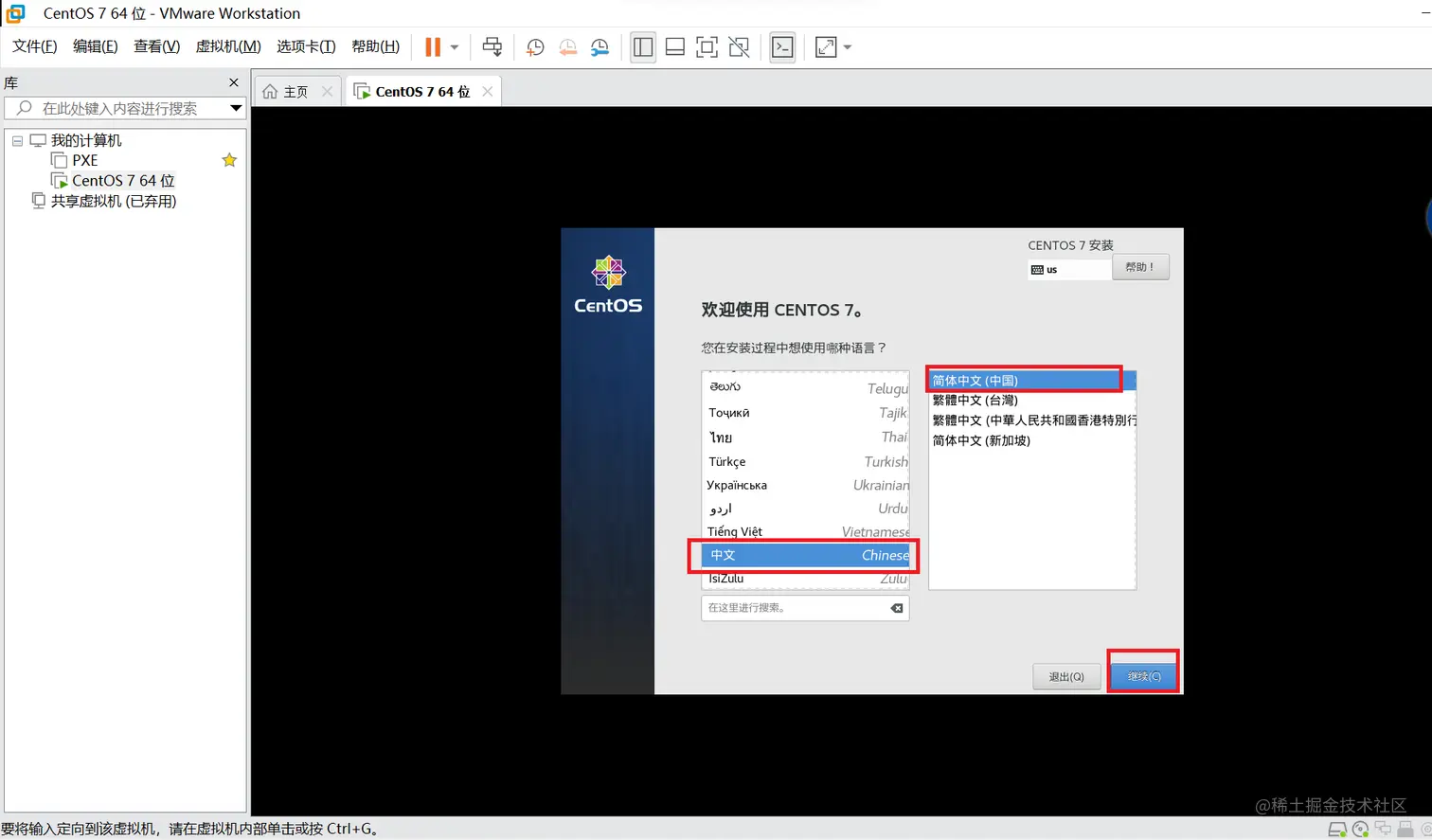
Task: Select Telugu in the language list
Action: click(806, 388)
